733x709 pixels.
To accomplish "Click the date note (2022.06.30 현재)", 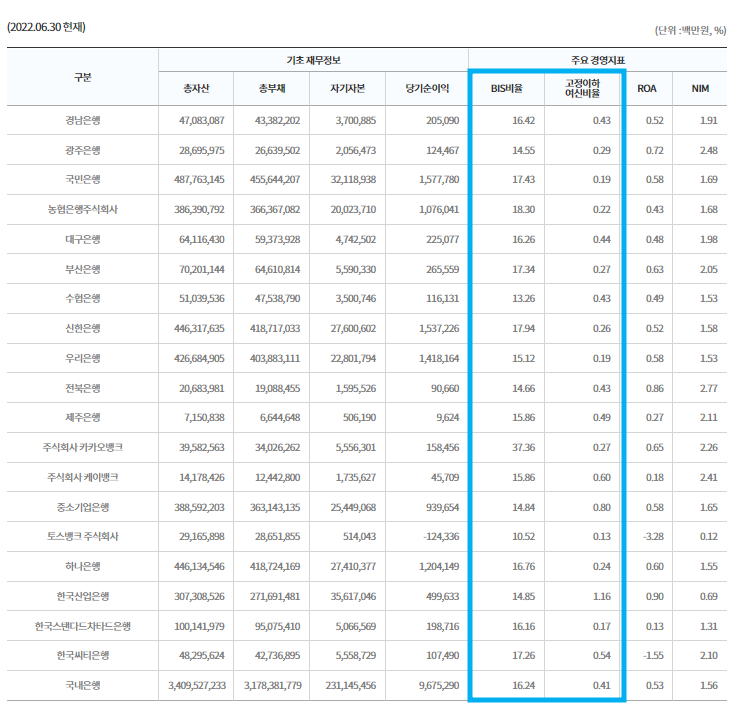I will pyautogui.click(x=46, y=27).
